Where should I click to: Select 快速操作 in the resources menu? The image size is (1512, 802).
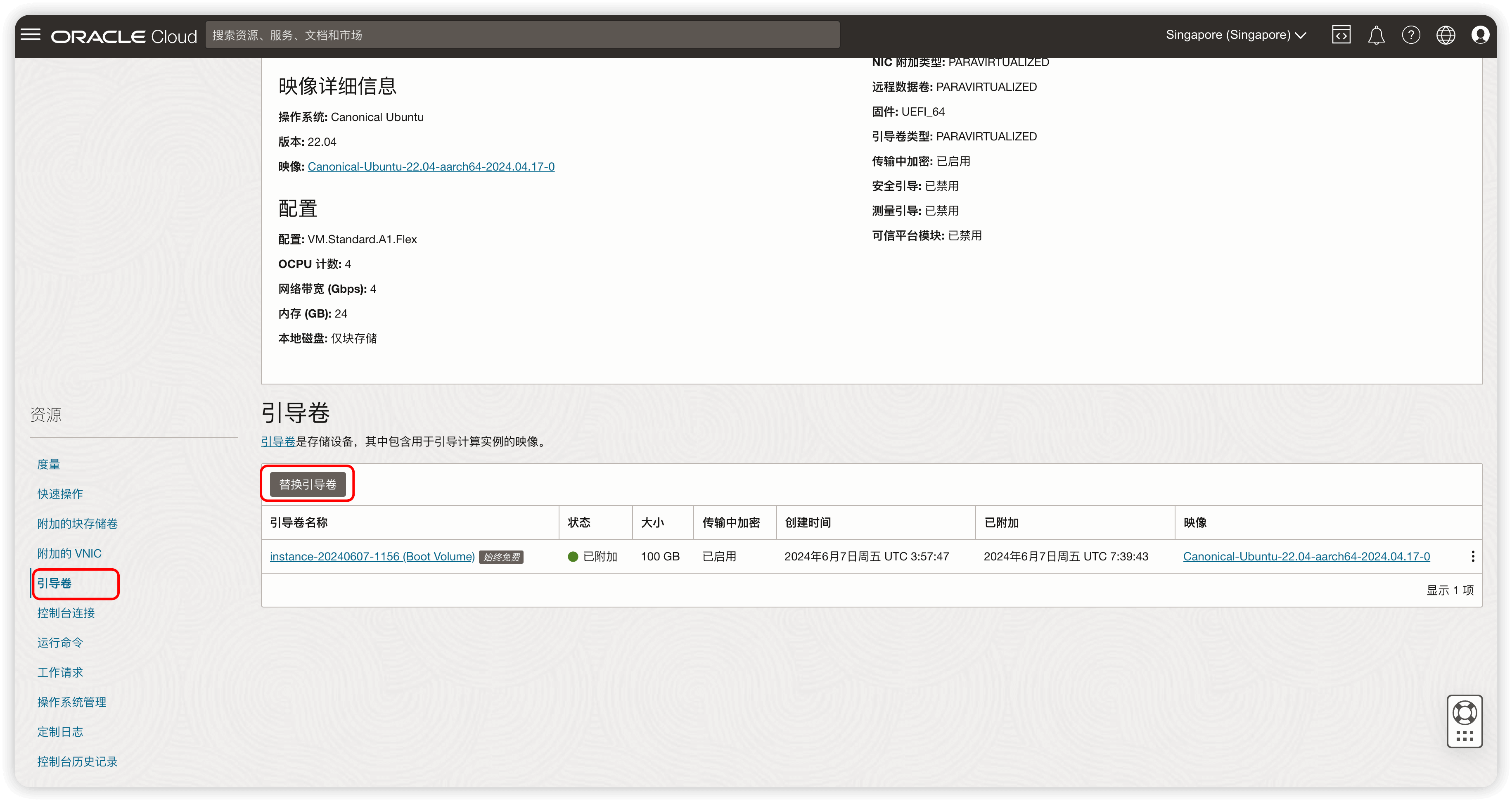[x=60, y=494]
